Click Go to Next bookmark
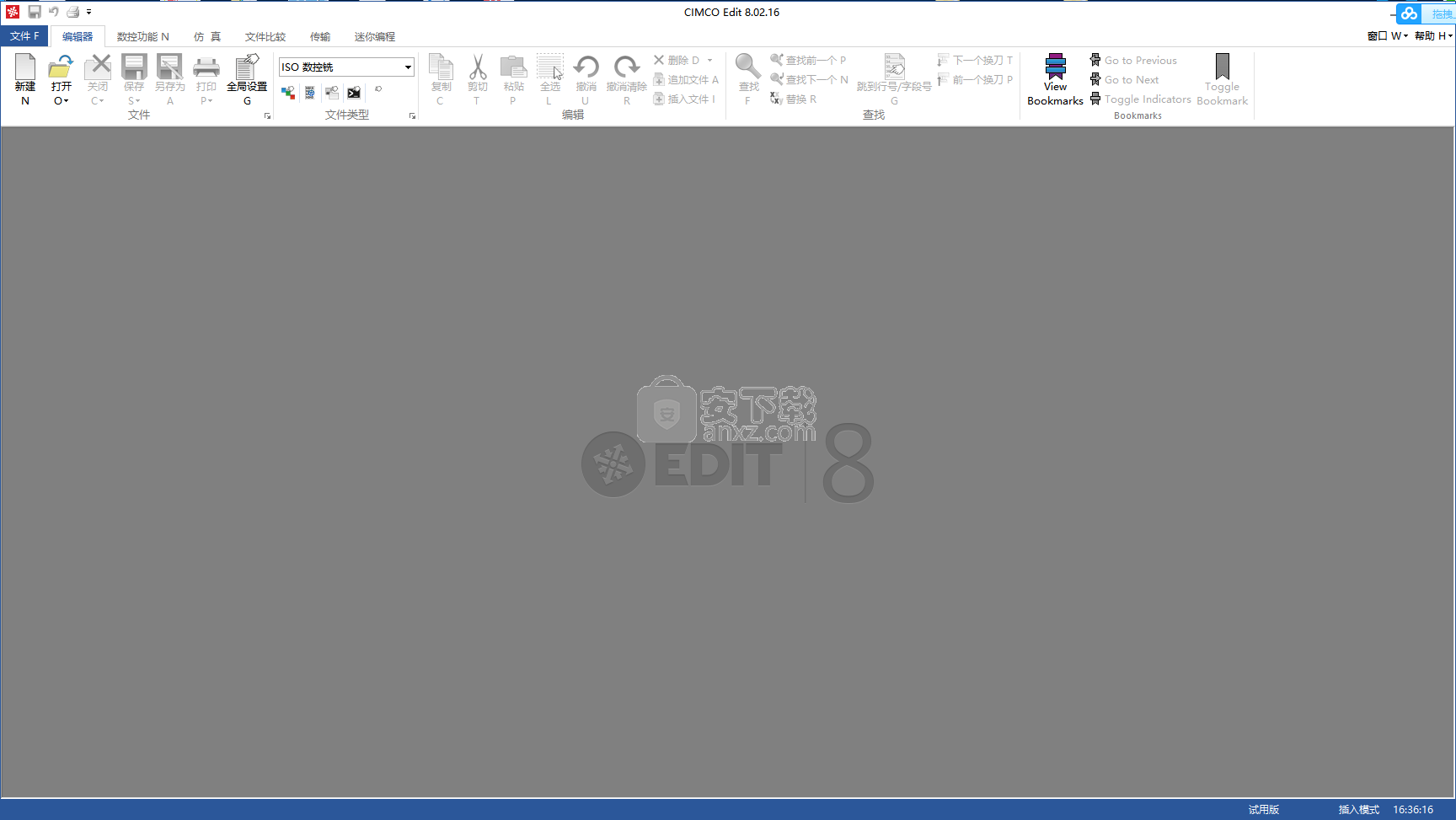Screen dimensions: 1456x820 click(1124, 79)
